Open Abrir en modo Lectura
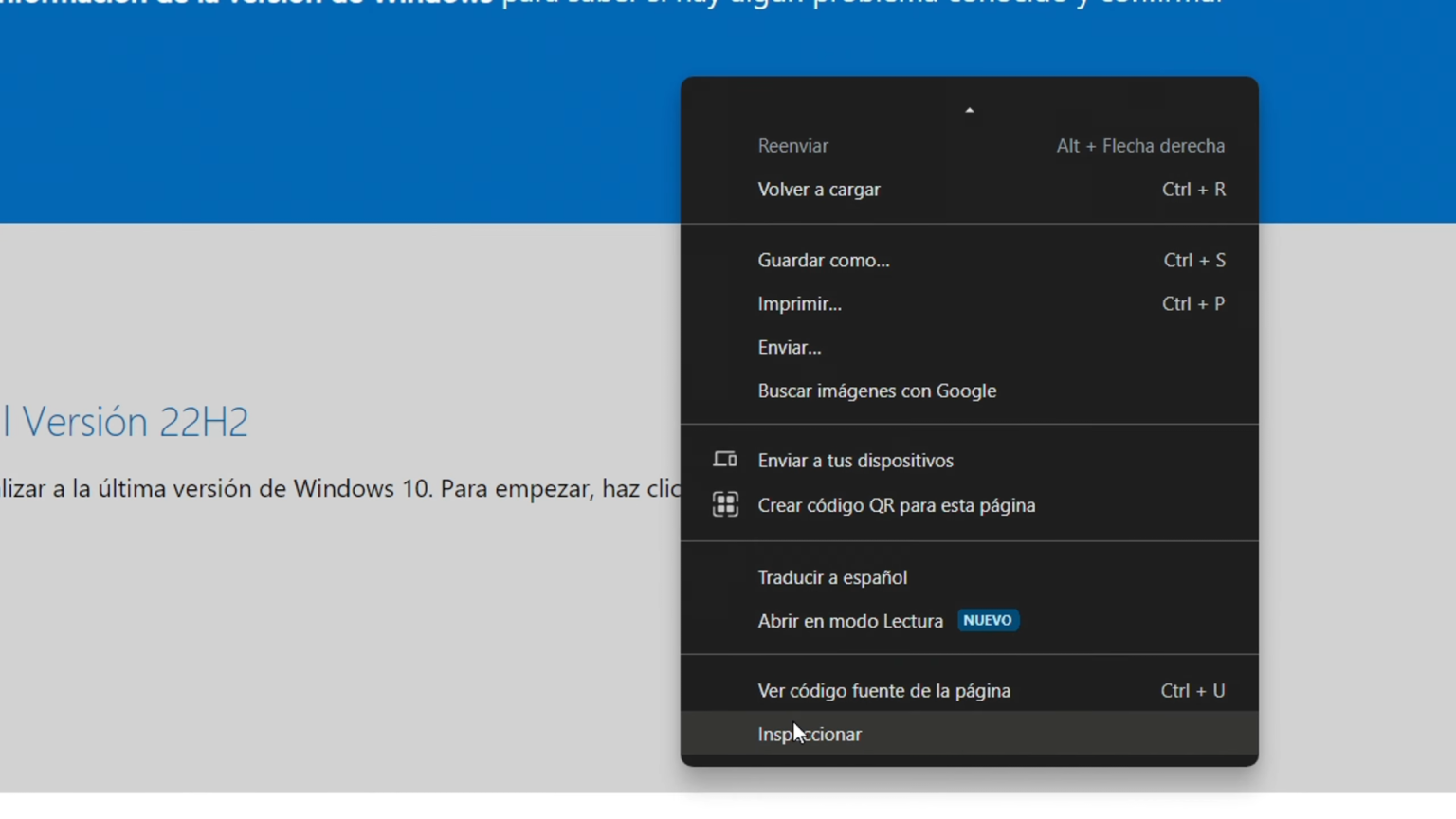The image size is (1456, 819). (849, 620)
